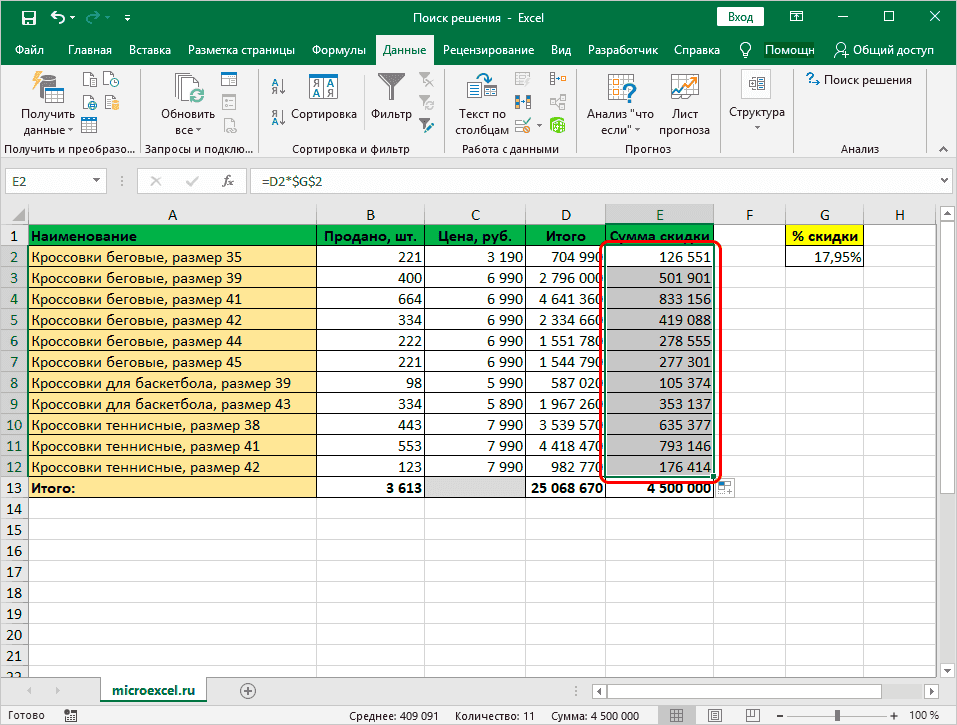Switch to the Вставка tab

click(x=150, y=50)
